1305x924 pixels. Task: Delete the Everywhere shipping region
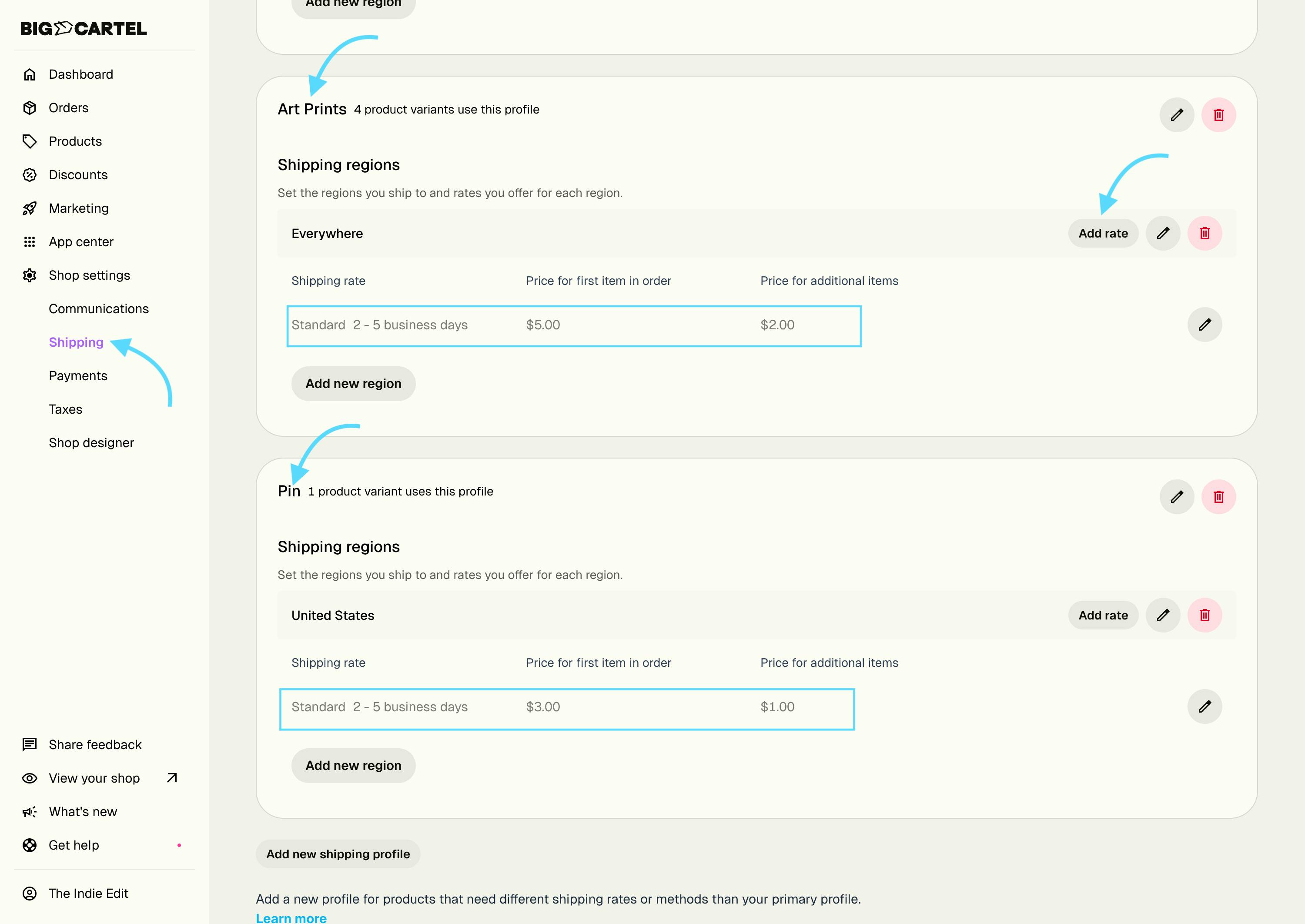1205,233
